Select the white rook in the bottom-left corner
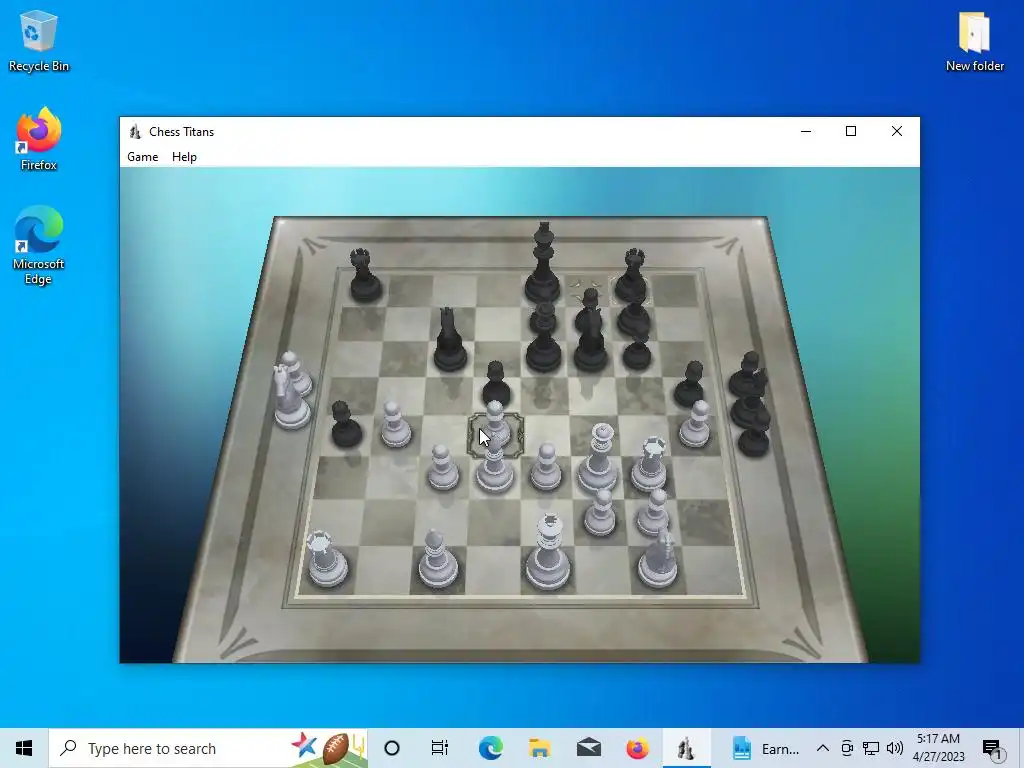 pos(326,558)
